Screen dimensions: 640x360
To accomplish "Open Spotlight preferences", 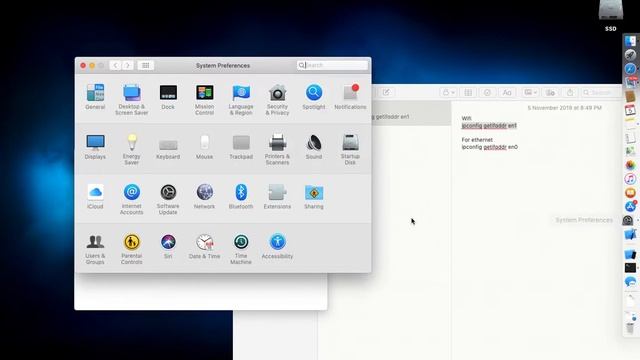I will [314, 97].
